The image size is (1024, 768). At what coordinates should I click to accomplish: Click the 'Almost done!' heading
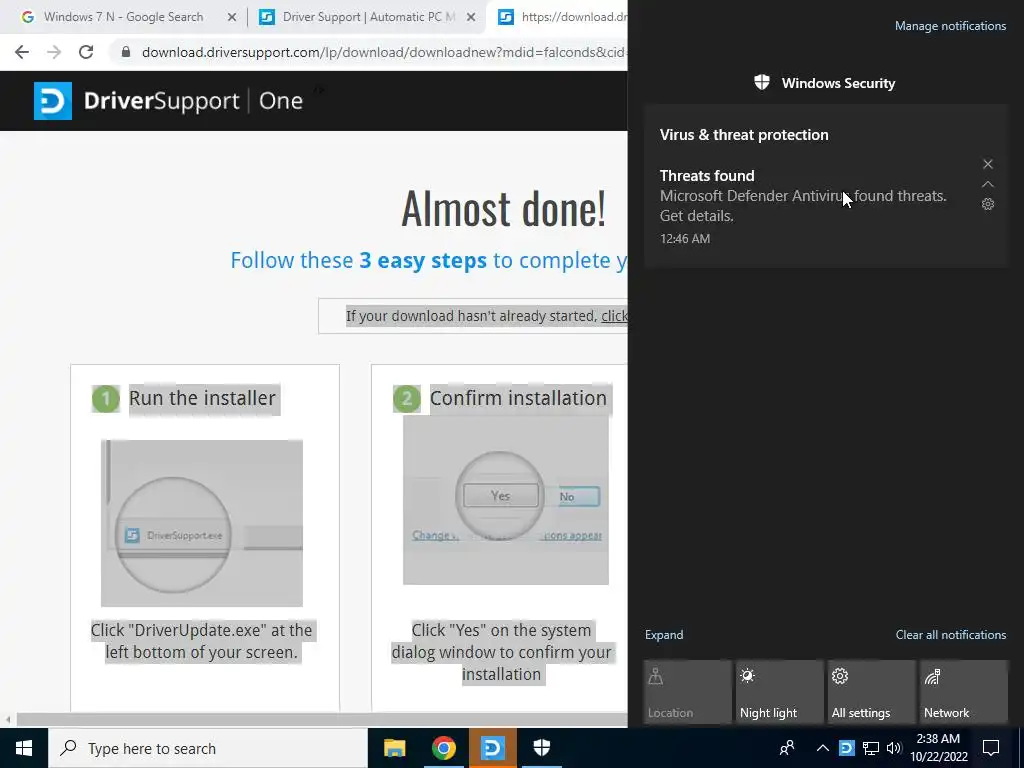[504, 209]
